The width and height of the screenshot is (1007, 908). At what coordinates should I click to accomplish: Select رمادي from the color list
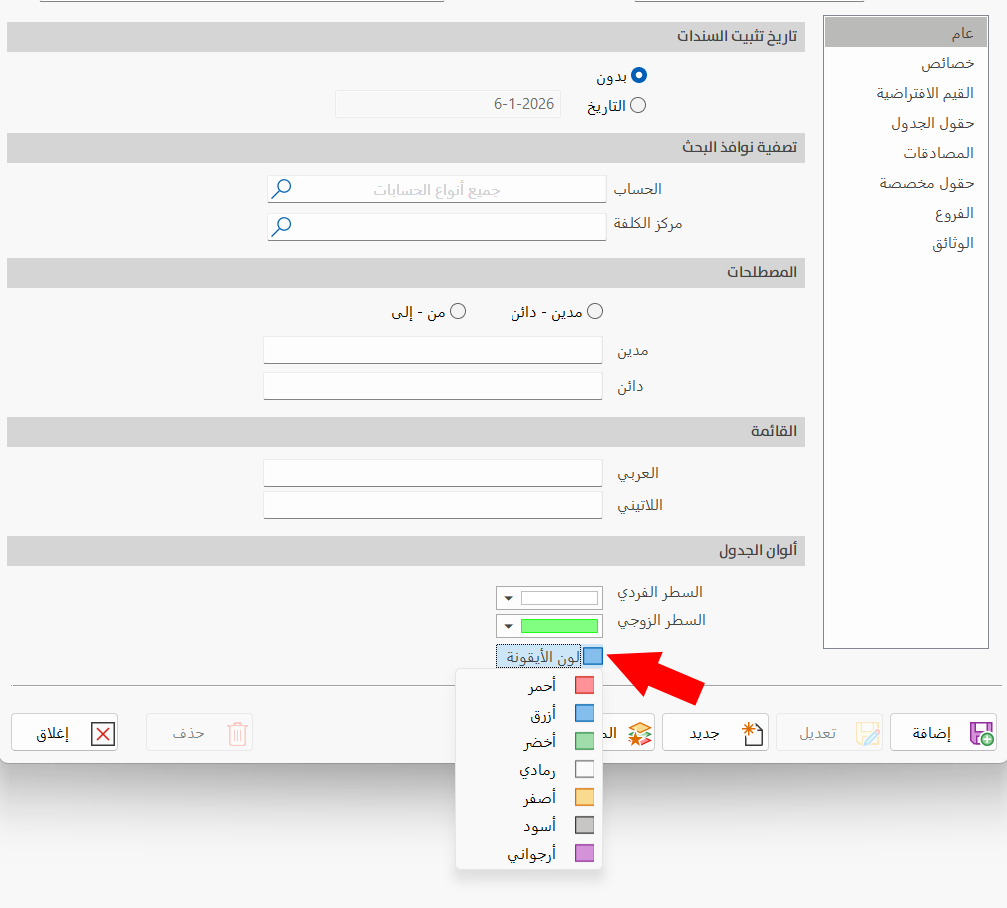529,769
